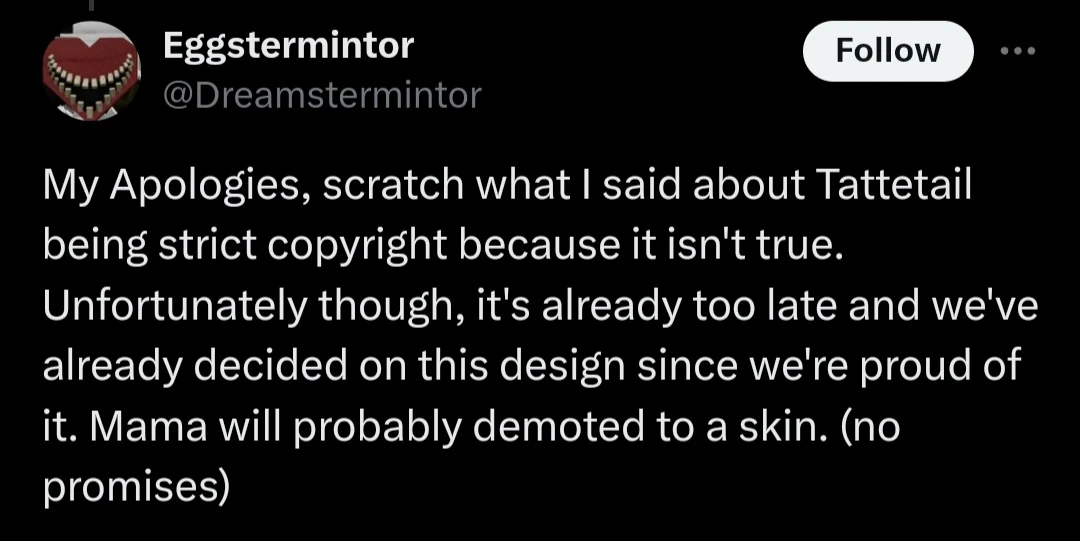Viewport: 1080px width, 541px height.
Task: Click the Eggstermintor display name
Action: [287, 44]
